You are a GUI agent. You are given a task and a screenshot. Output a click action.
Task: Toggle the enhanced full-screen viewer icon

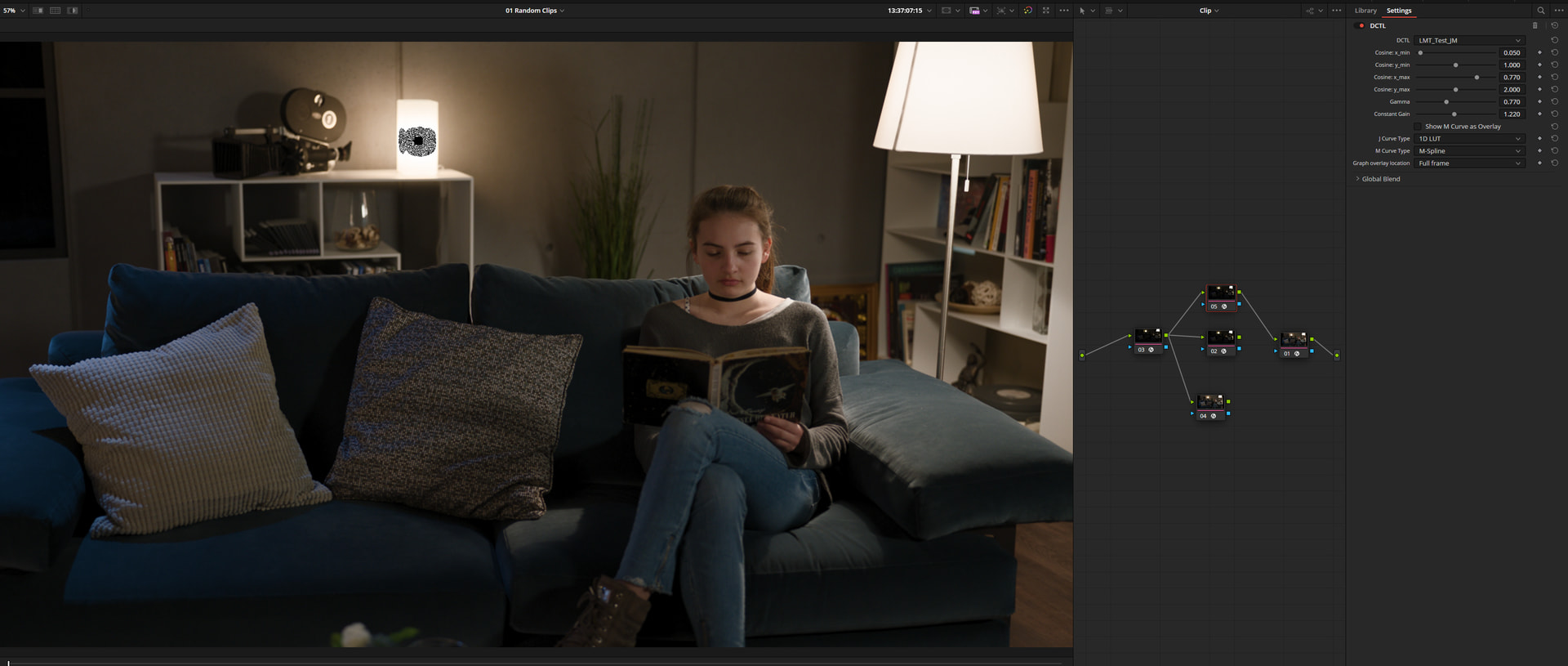point(1045,11)
